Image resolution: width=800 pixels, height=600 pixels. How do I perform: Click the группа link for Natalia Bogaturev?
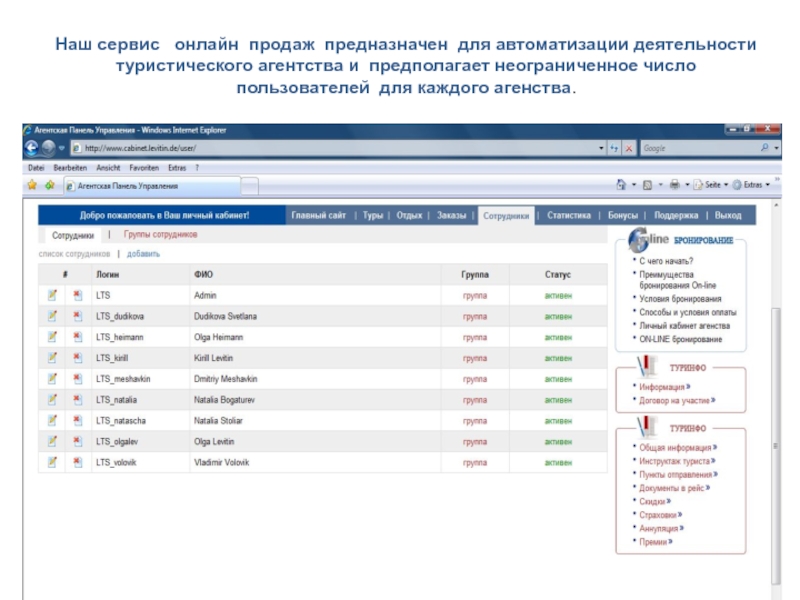click(x=474, y=400)
